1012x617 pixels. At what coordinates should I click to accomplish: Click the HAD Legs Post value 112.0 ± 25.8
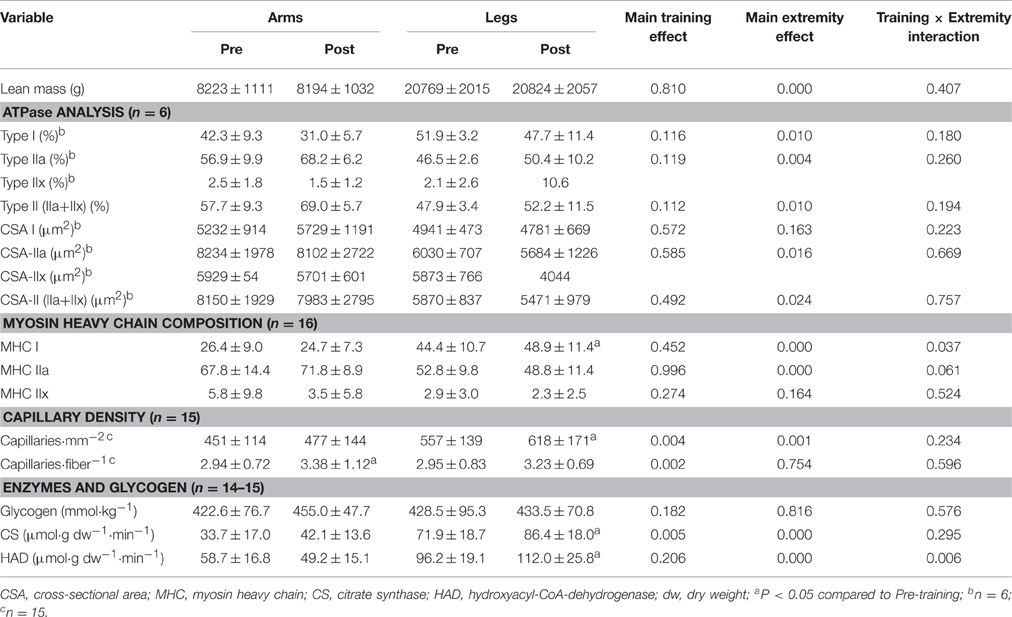558,556
